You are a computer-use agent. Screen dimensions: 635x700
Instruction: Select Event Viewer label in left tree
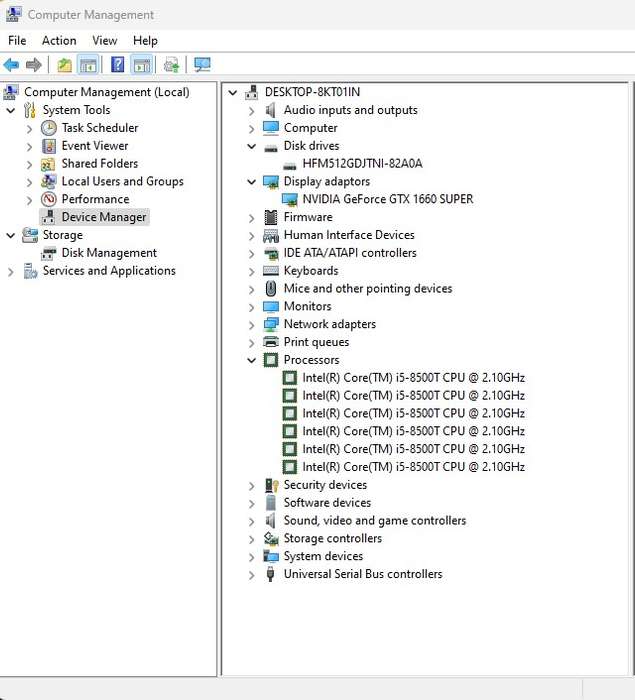(95, 146)
